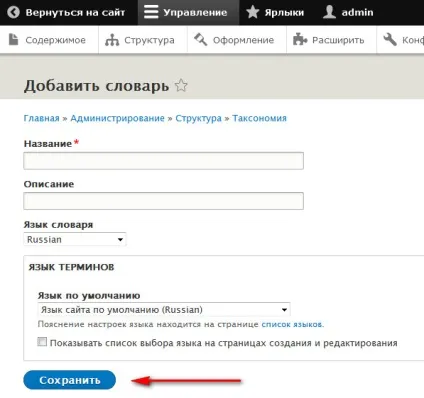Screen dimensions: 424x398
Task: Click the hierarchy icon next to Структура
Action: [112, 40]
